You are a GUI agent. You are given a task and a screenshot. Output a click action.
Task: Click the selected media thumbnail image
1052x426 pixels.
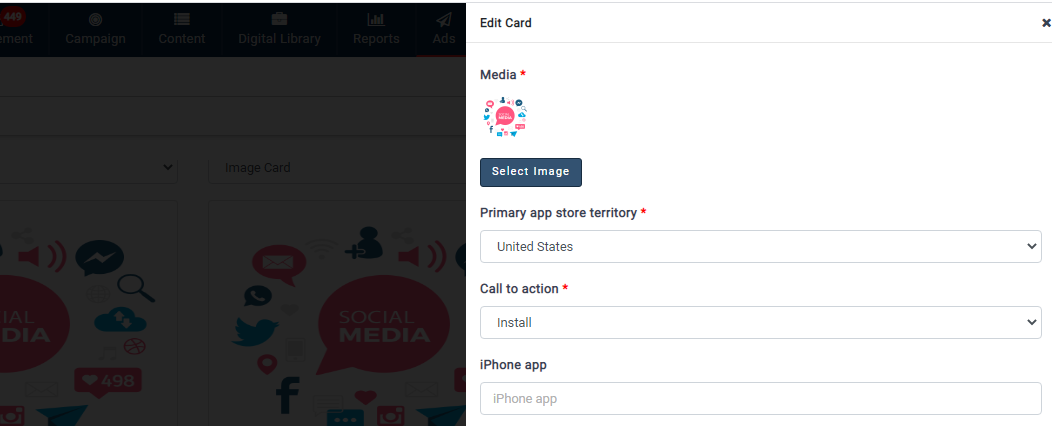pyautogui.click(x=504, y=117)
